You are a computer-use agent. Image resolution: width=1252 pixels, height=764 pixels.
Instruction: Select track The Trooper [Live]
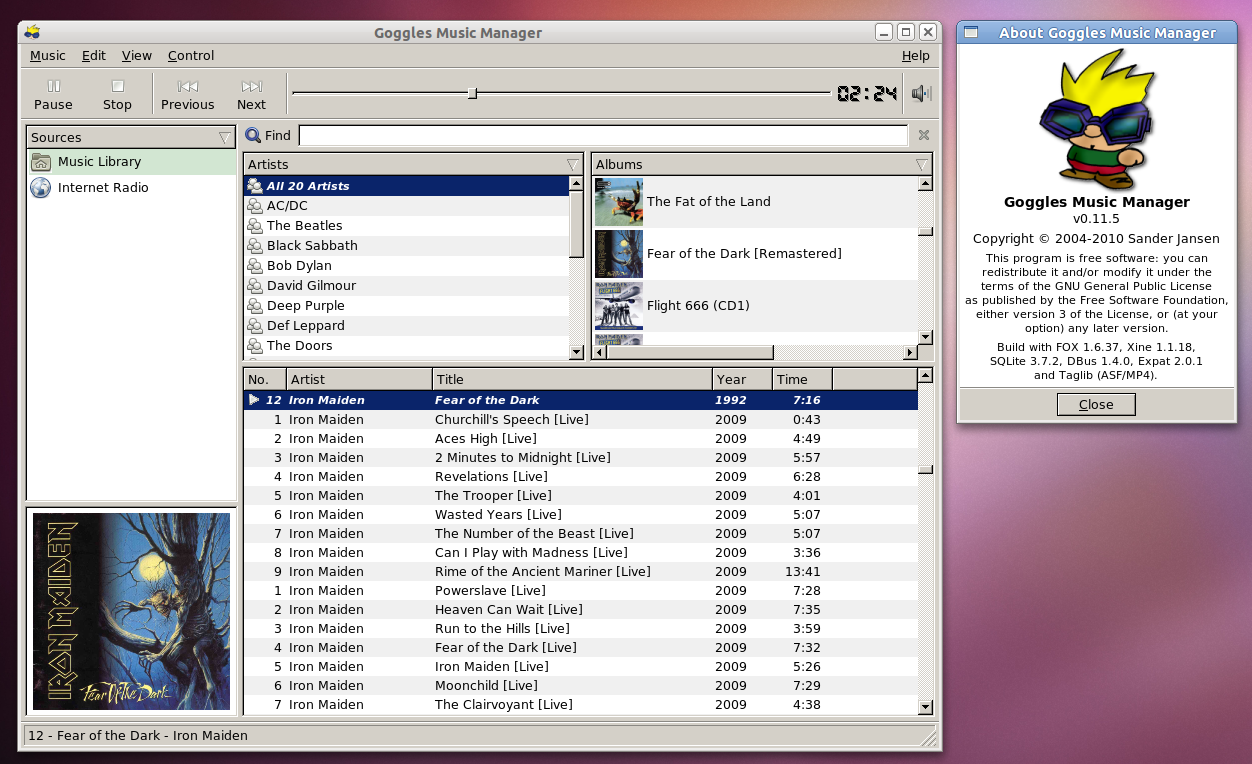point(580,495)
